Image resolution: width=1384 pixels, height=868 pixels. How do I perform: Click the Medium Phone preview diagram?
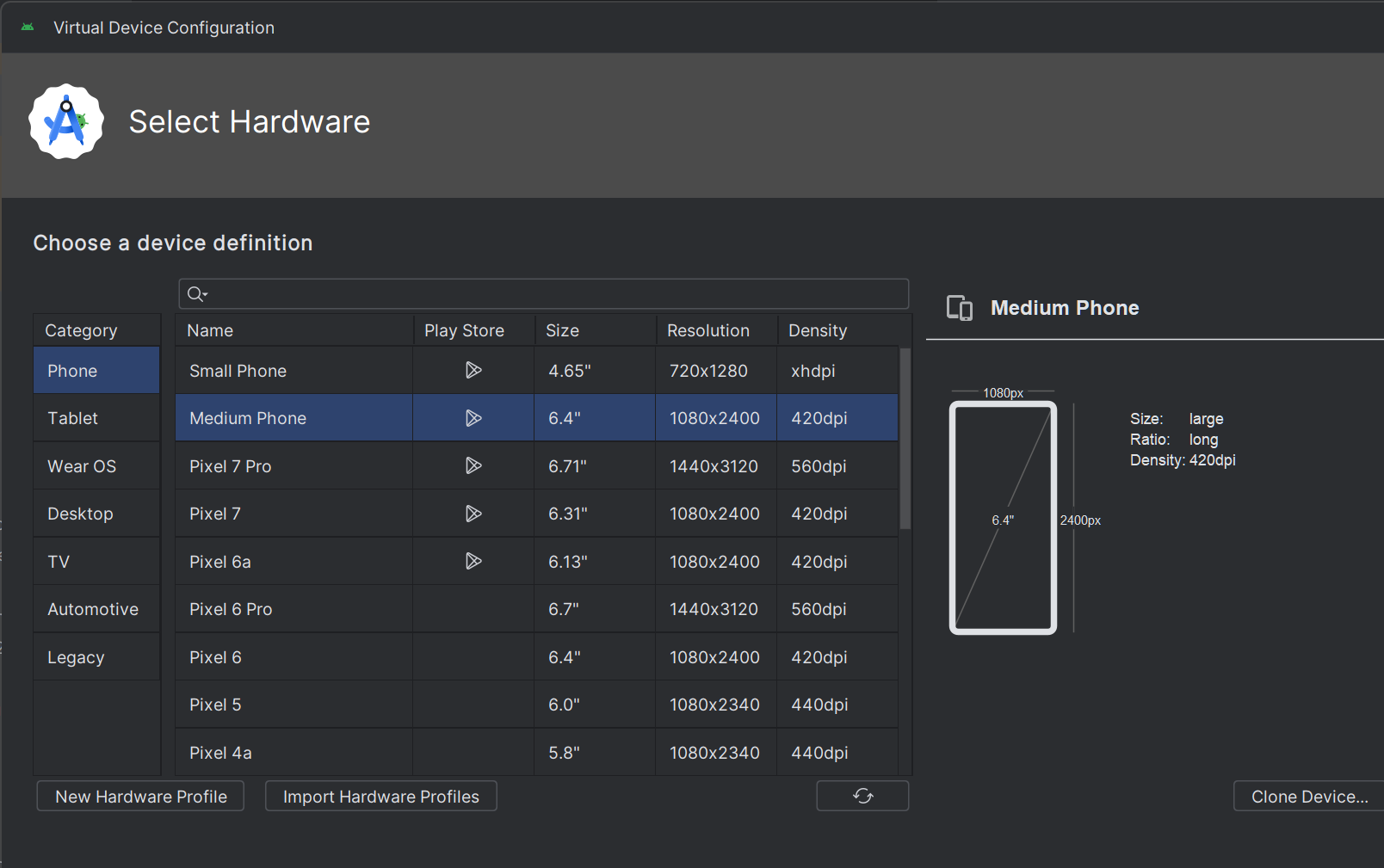(x=1003, y=518)
